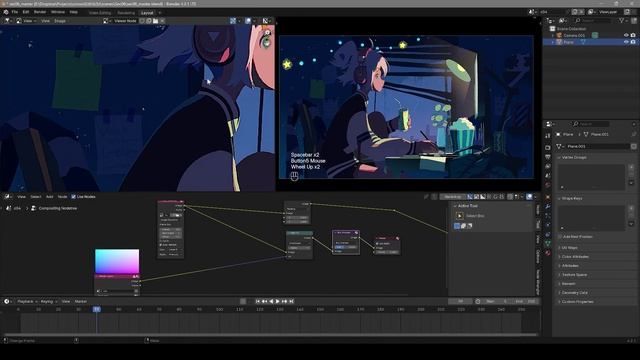Image resolution: width=640 pixels, height=360 pixels.
Task: Open the File menu
Action: tap(15, 12)
